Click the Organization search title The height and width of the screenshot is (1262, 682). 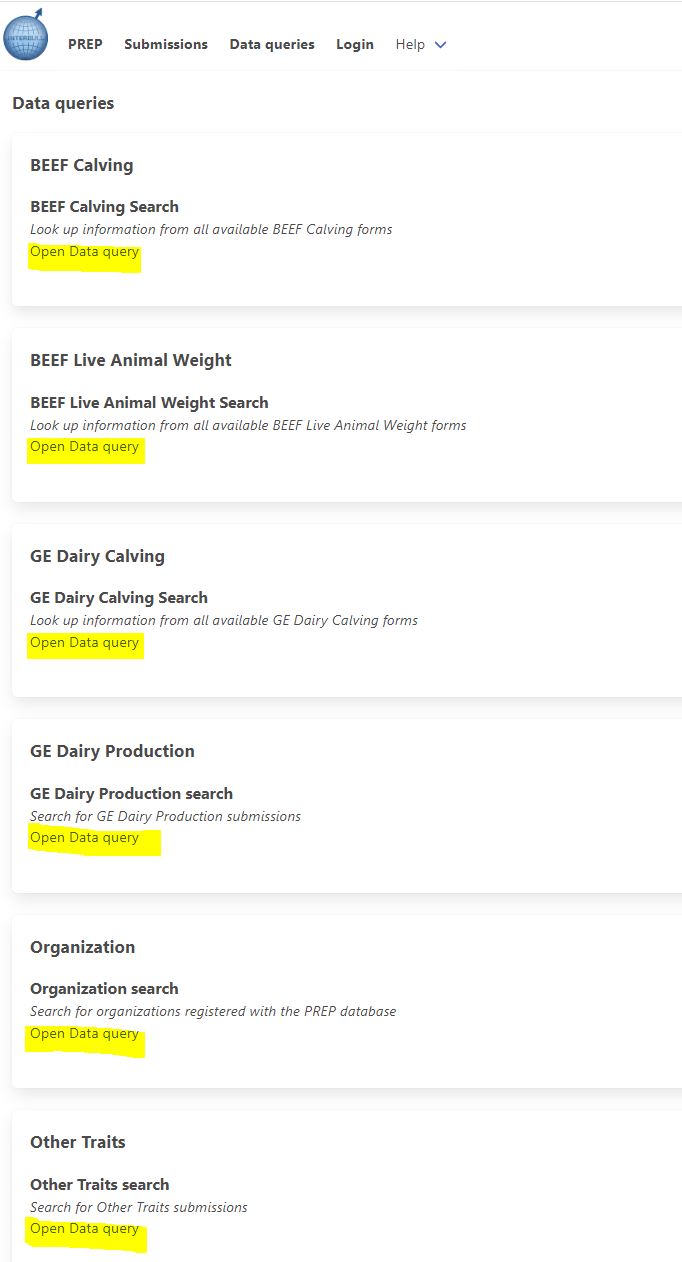[104, 989]
